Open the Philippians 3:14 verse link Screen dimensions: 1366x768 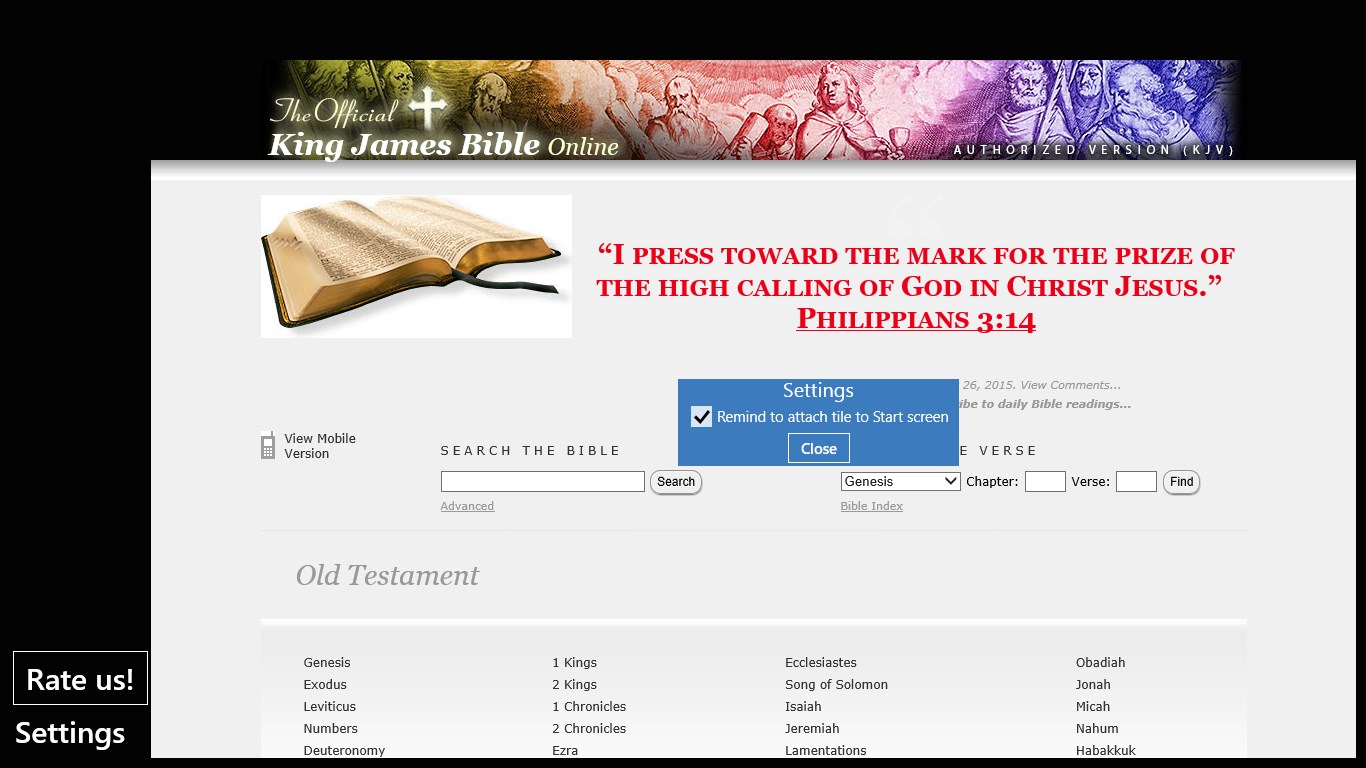[915, 318]
